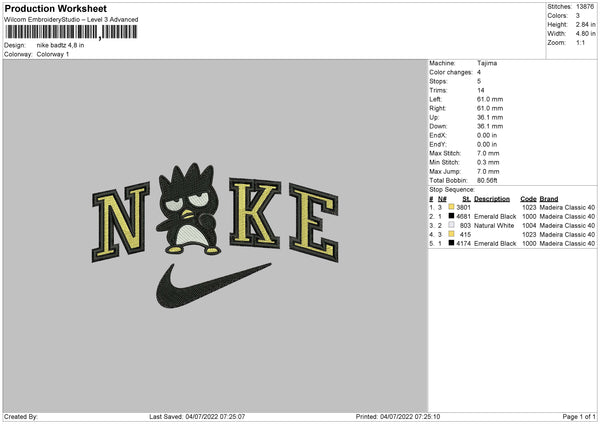This screenshot has width=600, height=424.
Task: Click the Stitches value 13876
Action: tap(585, 7)
